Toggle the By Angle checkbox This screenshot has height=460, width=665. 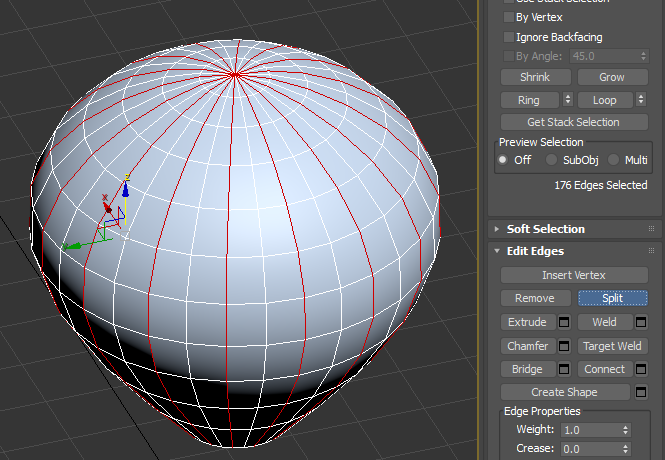(509, 56)
